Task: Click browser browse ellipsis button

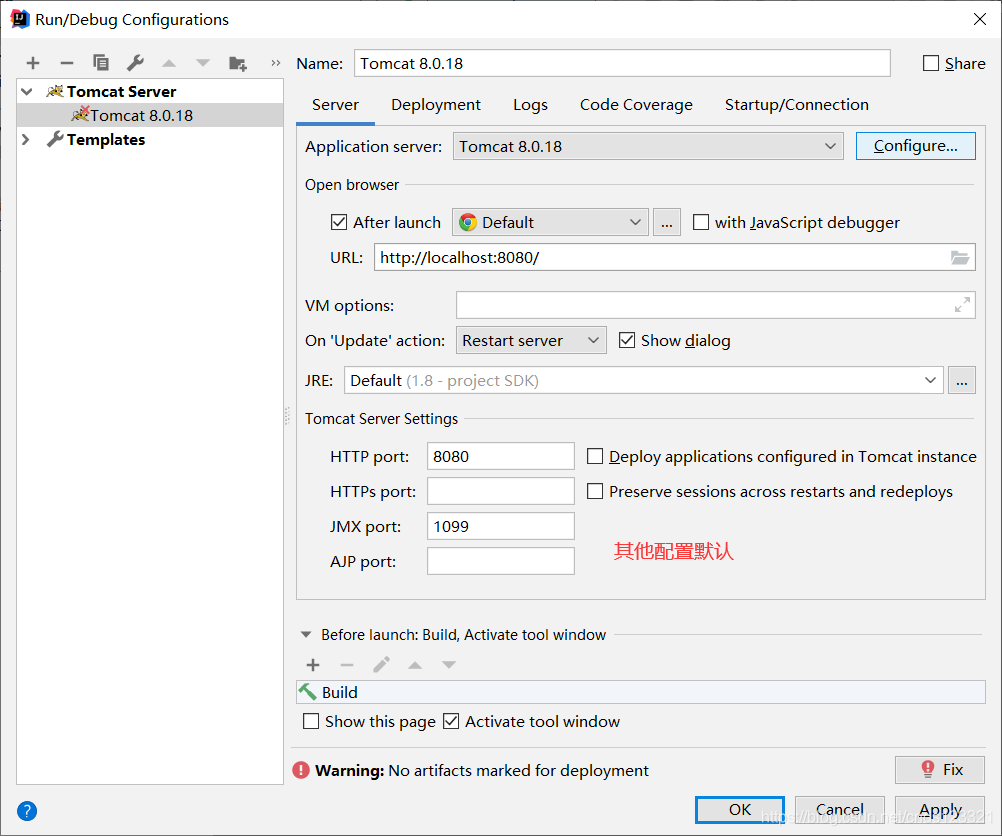Action: 667,222
